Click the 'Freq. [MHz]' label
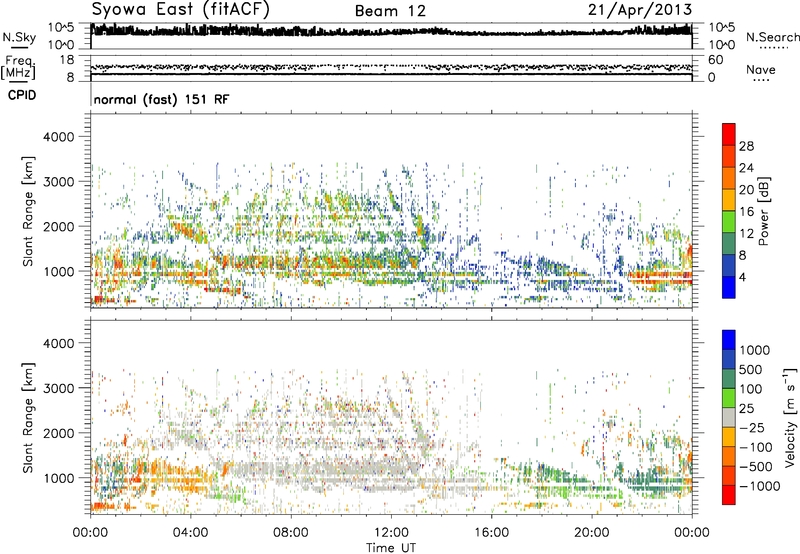This screenshot has width=800, height=554. pyautogui.click(x=18, y=67)
